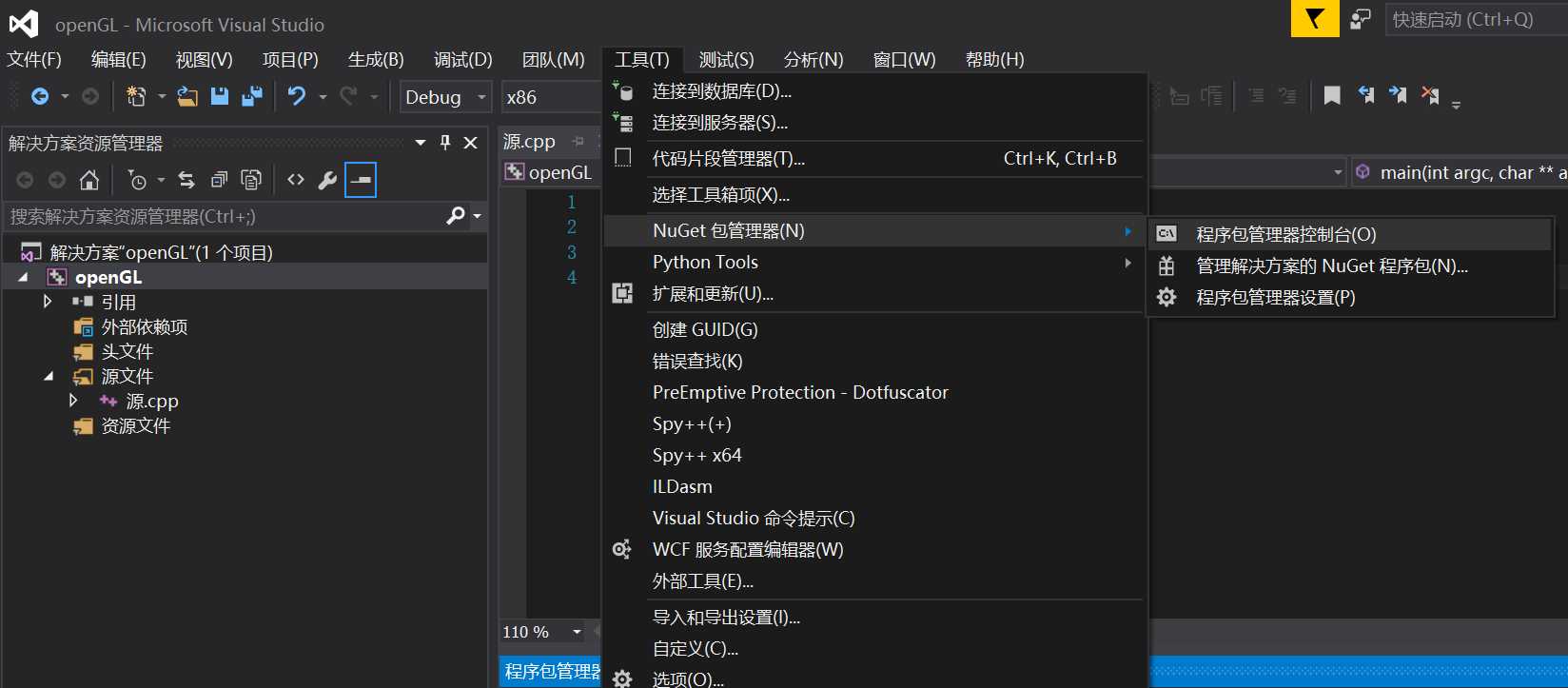Screen dimensions: 1568x688
Task: Choose Visual Studio 命令提示(C) entry
Action: (x=873, y=518)
